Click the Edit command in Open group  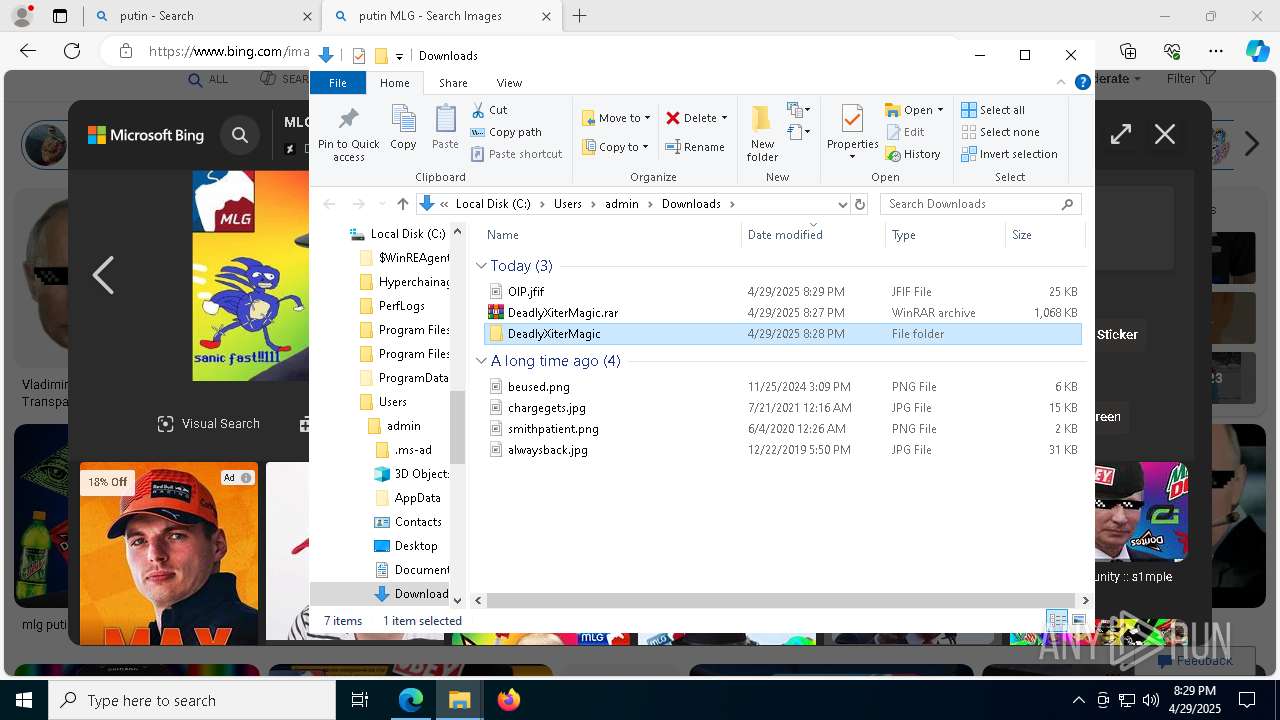(x=906, y=132)
